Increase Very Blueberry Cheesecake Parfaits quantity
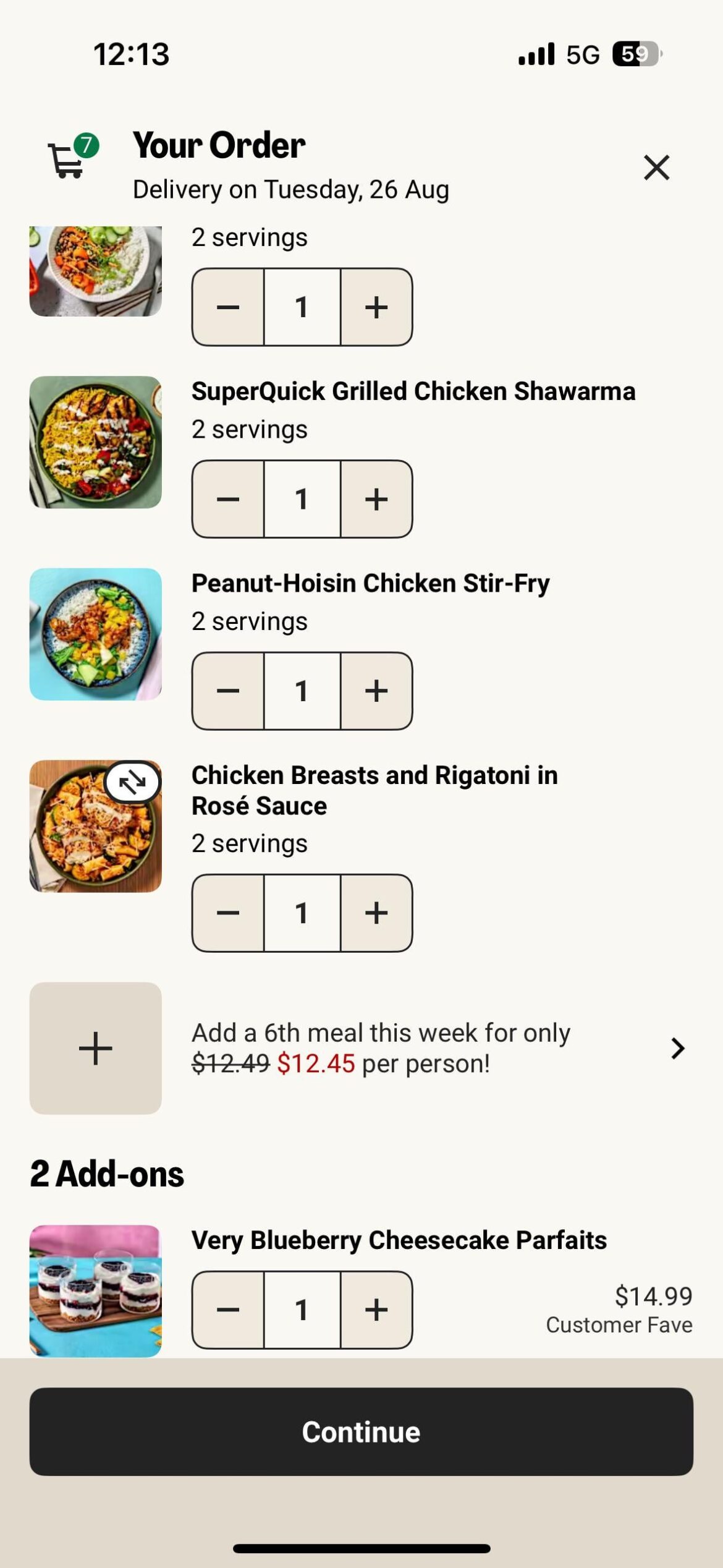Image resolution: width=723 pixels, height=1568 pixels. (x=376, y=1310)
